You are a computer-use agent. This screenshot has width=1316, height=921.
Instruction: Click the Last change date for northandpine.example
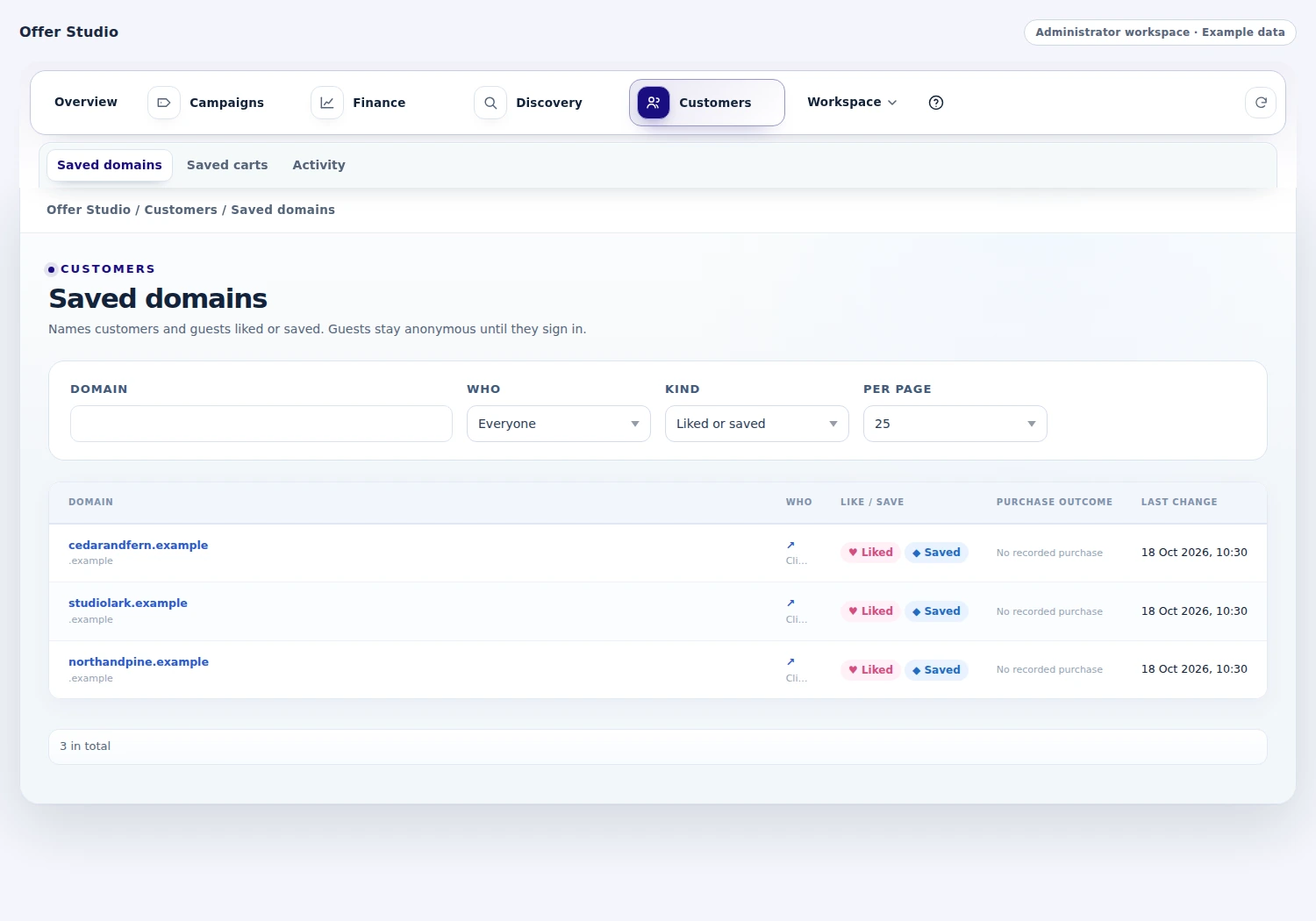tap(1194, 668)
